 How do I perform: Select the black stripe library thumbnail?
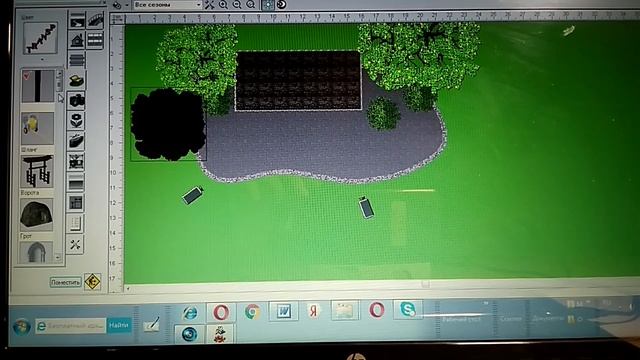click(x=38, y=86)
